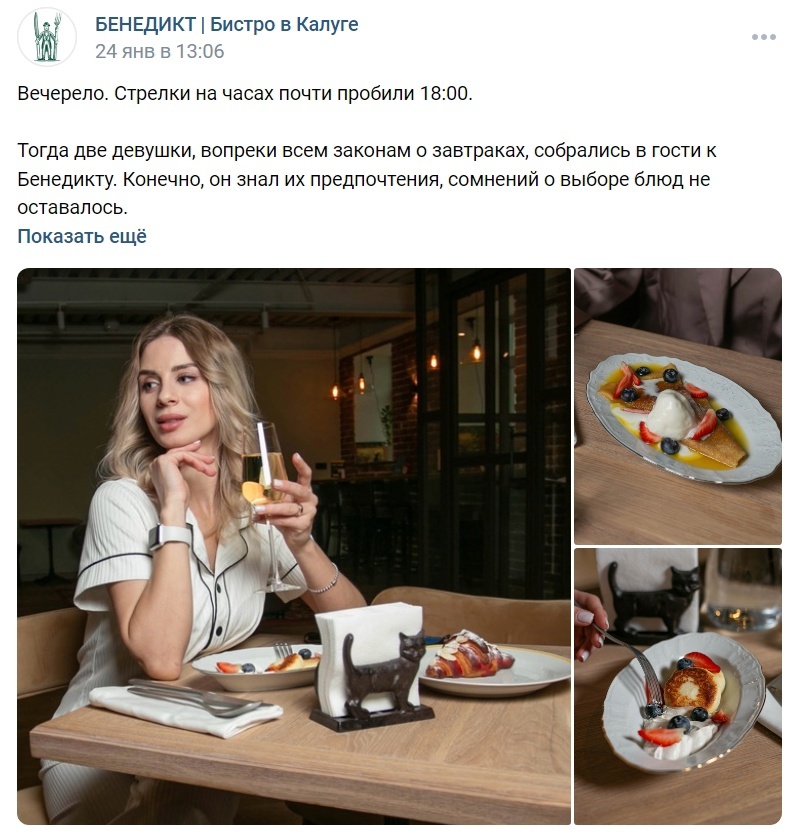
Task: Expand the post with Показать ещё
Action: point(82,236)
